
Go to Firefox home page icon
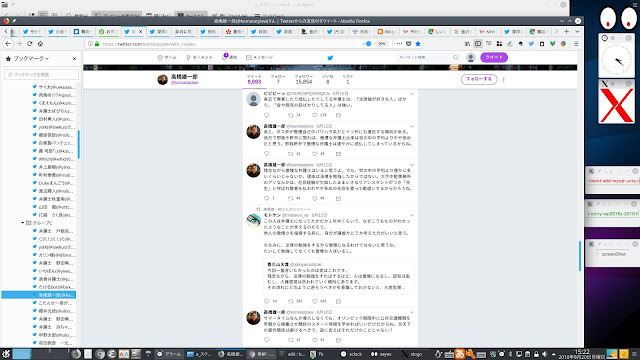40,44
